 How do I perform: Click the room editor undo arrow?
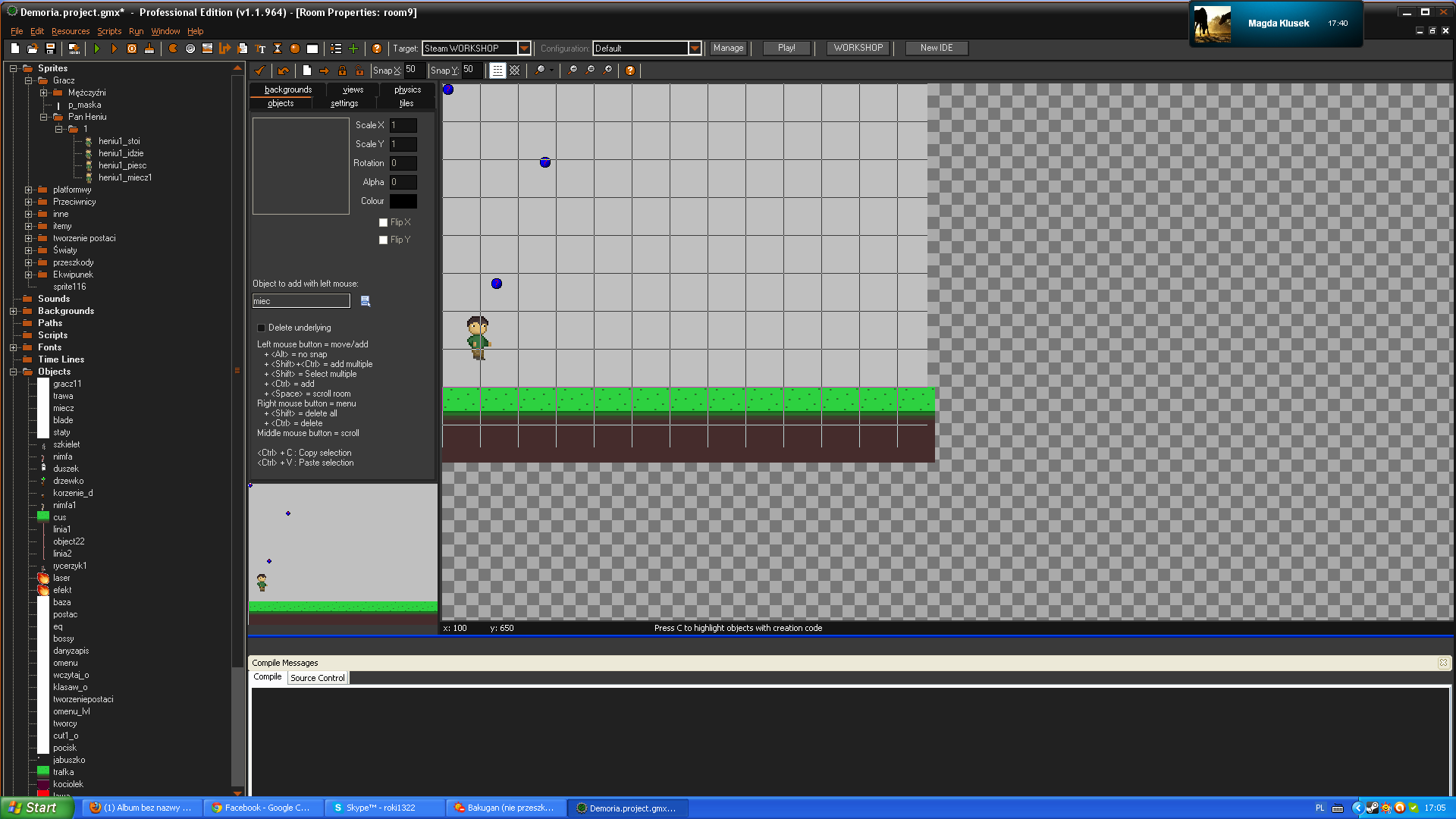click(283, 71)
